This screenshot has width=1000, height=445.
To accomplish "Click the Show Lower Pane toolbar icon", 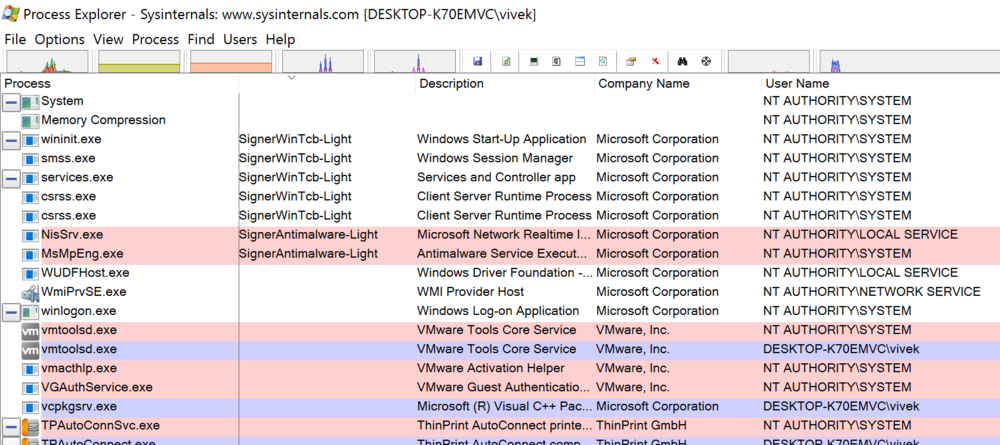I will (579, 61).
